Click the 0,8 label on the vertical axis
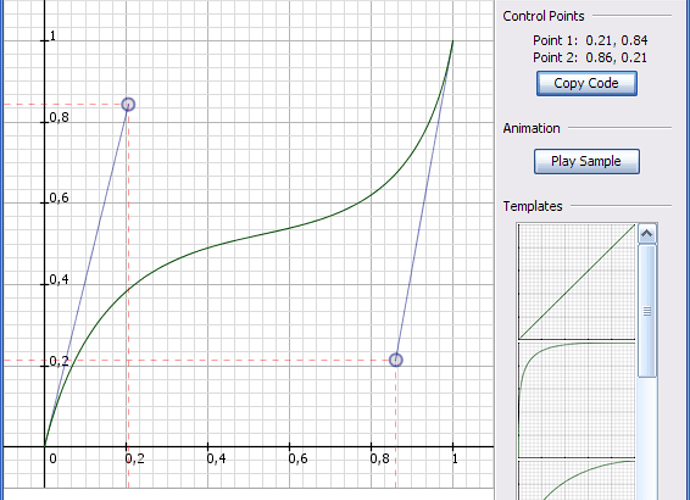 click(x=59, y=117)
